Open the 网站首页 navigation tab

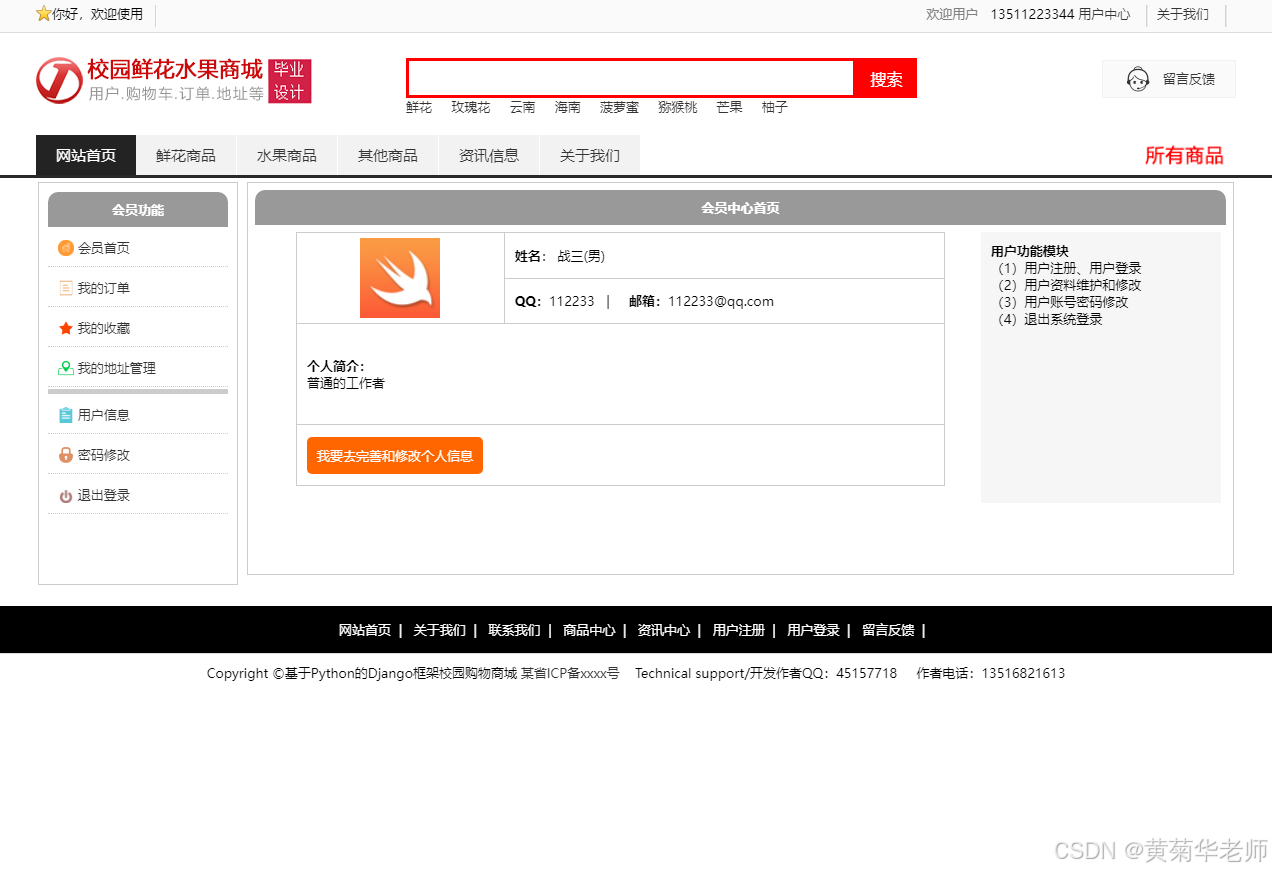(x=86, y=155)
